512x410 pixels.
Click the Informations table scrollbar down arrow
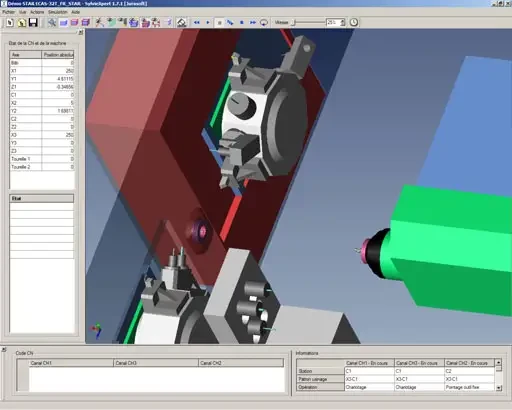[499, 388]
